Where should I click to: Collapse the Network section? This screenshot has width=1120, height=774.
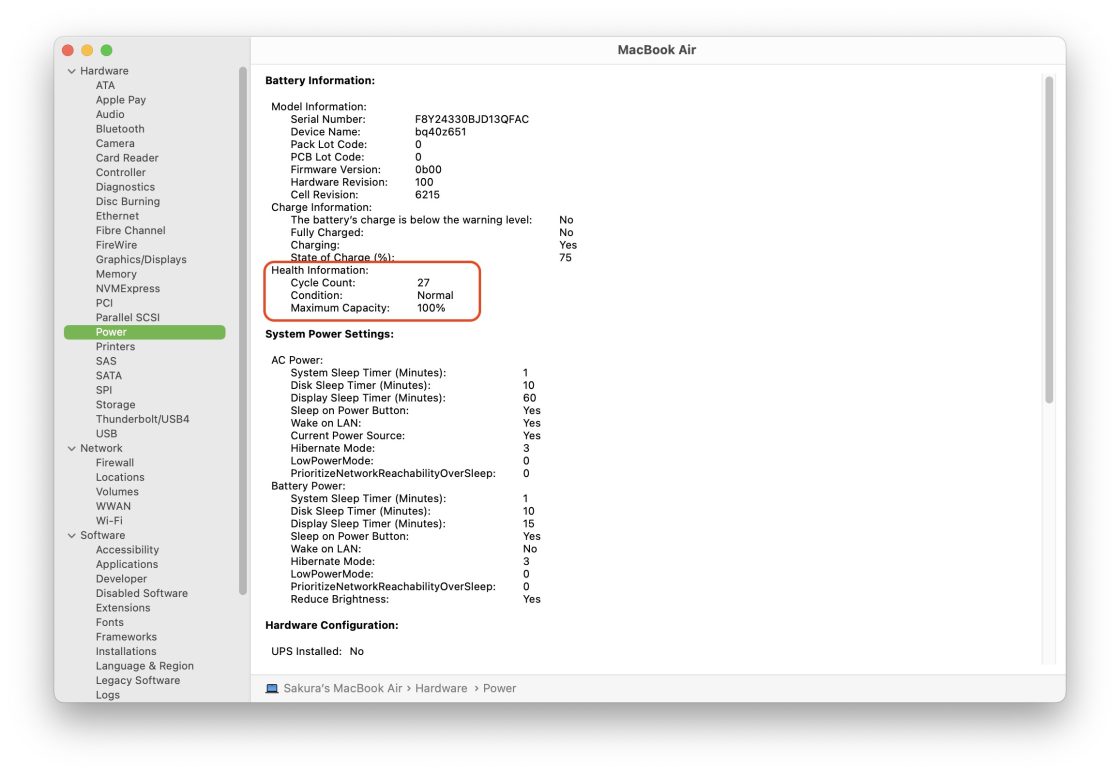72,447
